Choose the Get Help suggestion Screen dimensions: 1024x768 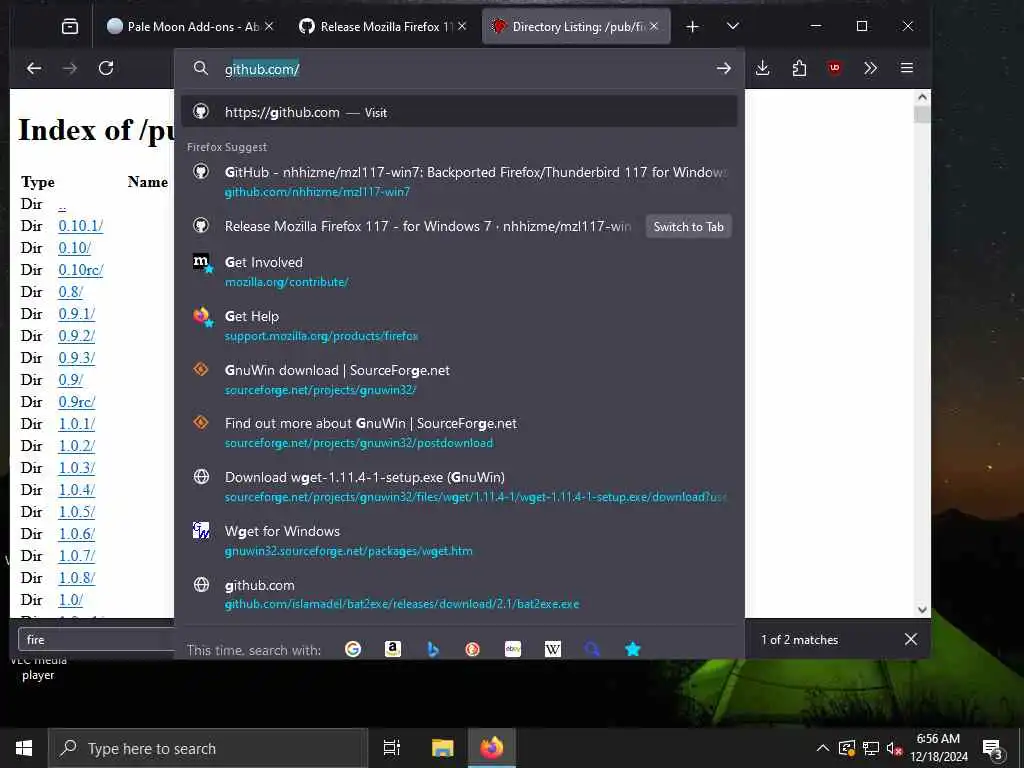pyautogui.click(x=459, y=325)
